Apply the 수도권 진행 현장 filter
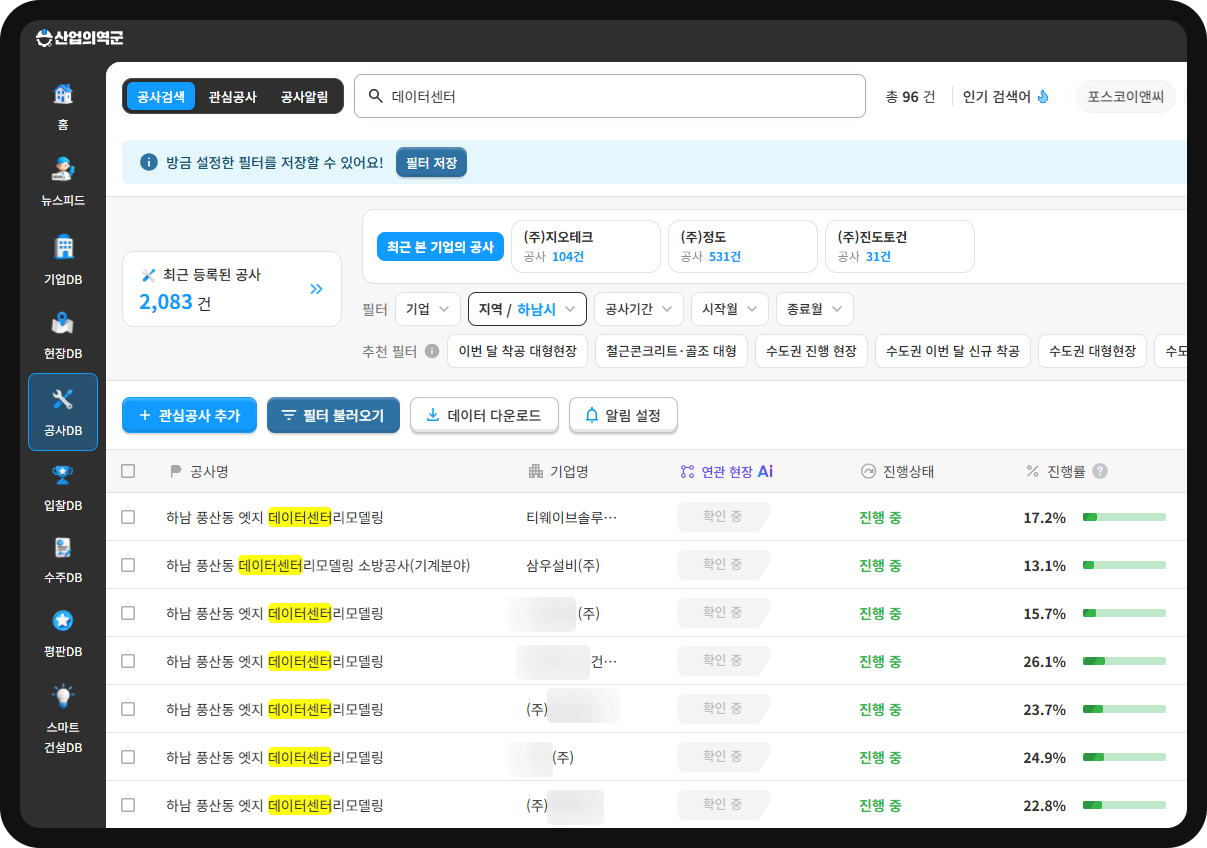This screenshot has width=1207, height=848. pyautogui.click(x=811, y=351)
